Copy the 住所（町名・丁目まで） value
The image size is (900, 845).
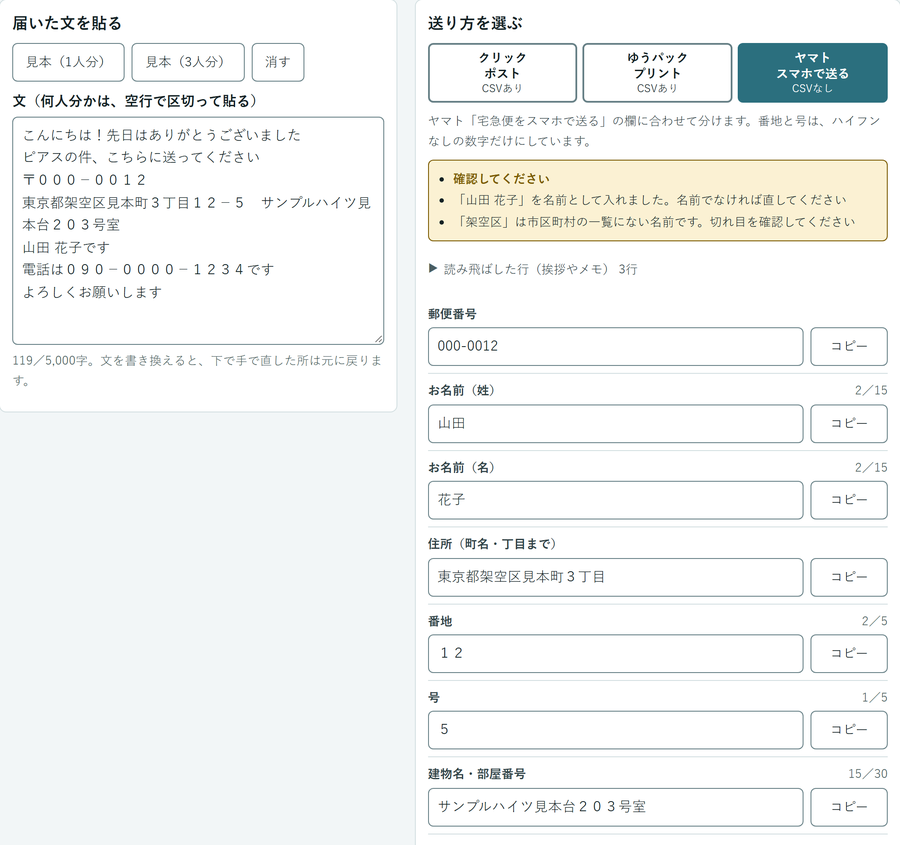849,577
